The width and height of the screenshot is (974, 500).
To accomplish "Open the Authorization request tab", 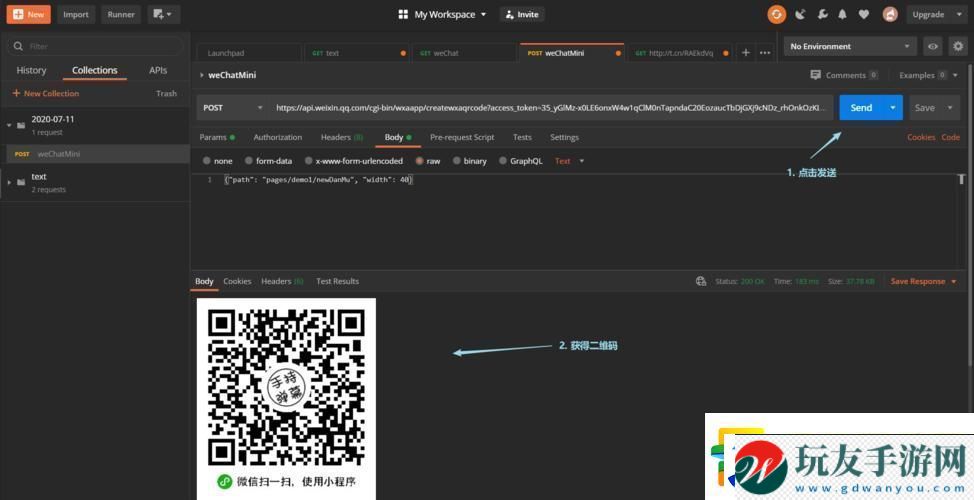I will point(278,137).
